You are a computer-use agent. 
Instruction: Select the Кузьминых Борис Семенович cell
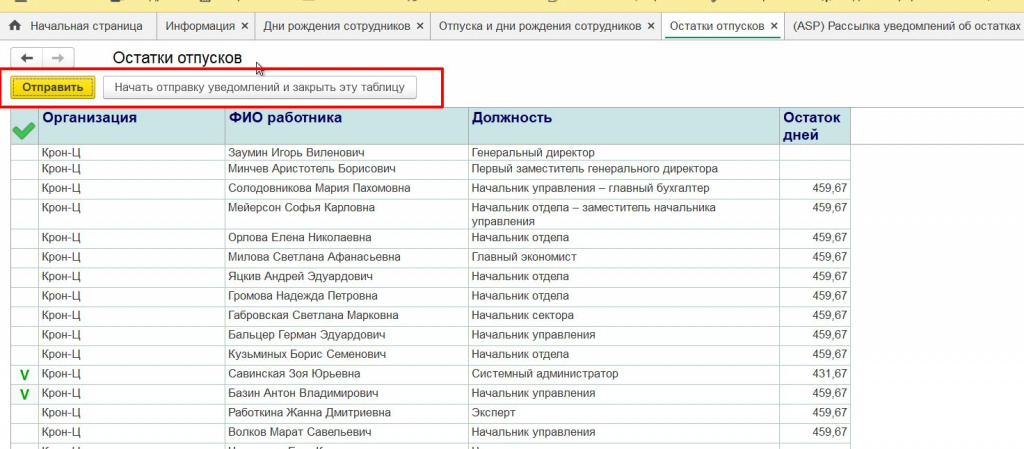coord(347,355)
